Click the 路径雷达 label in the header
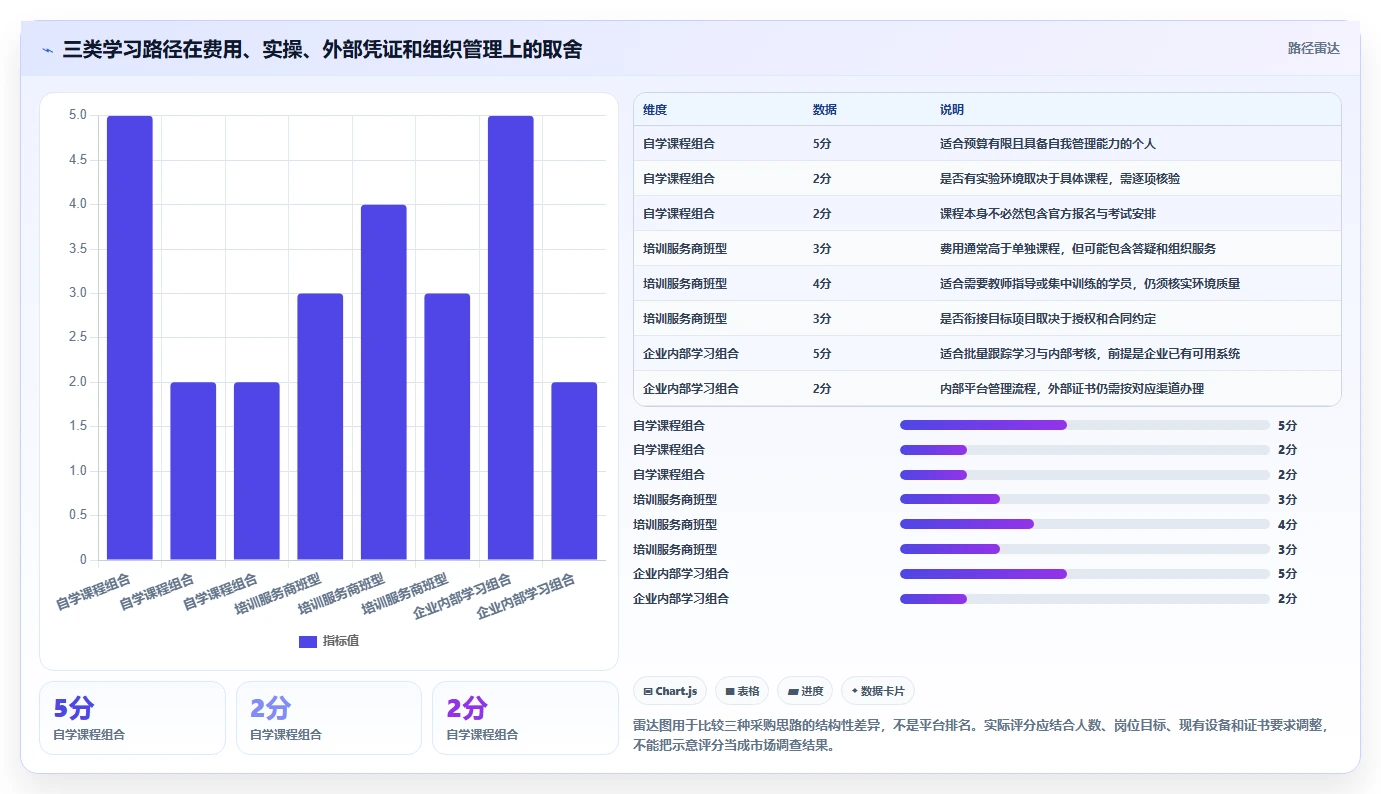 (x=1313, y=48)
